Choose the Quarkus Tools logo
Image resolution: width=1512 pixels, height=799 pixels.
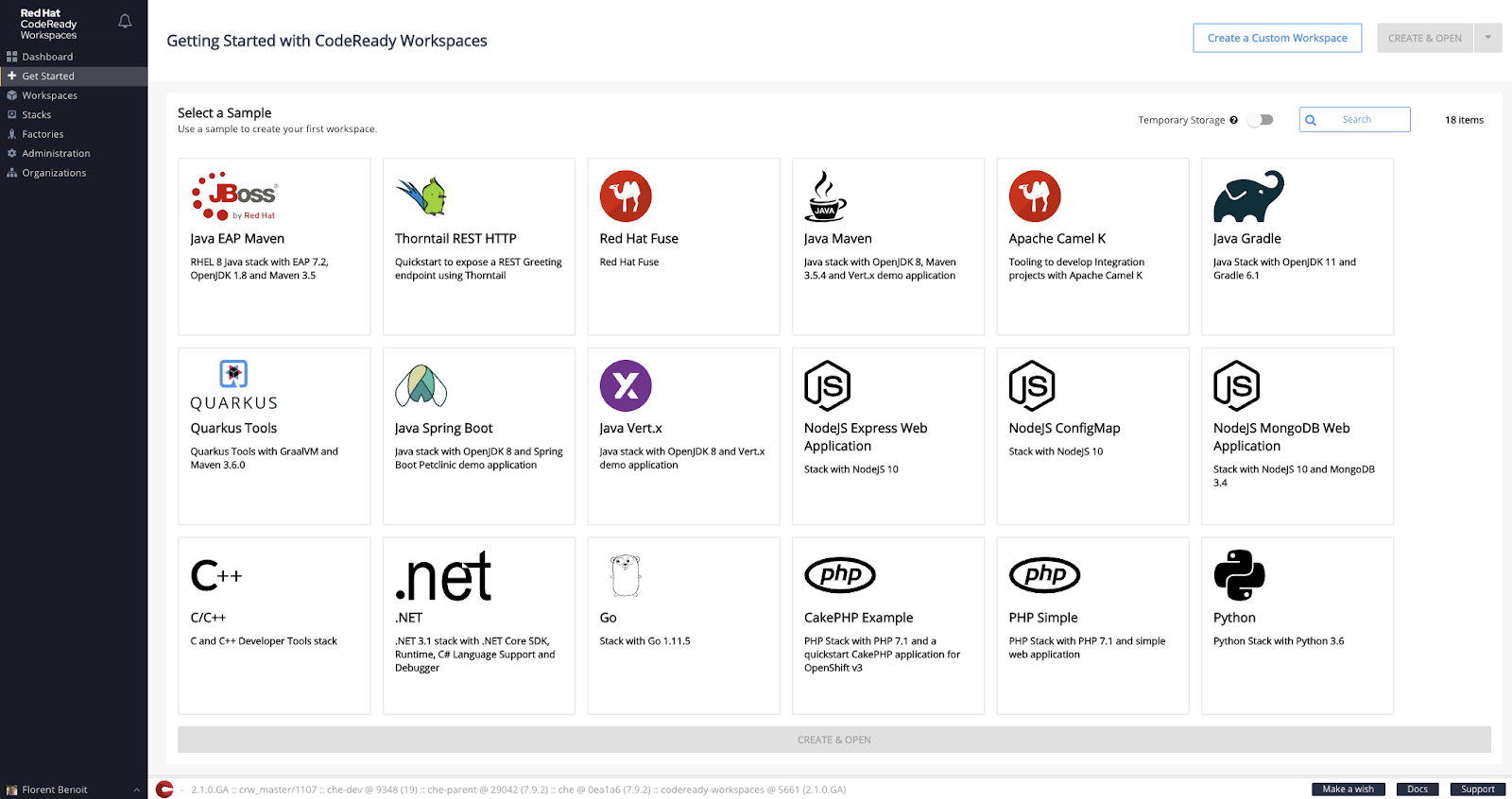233,386
